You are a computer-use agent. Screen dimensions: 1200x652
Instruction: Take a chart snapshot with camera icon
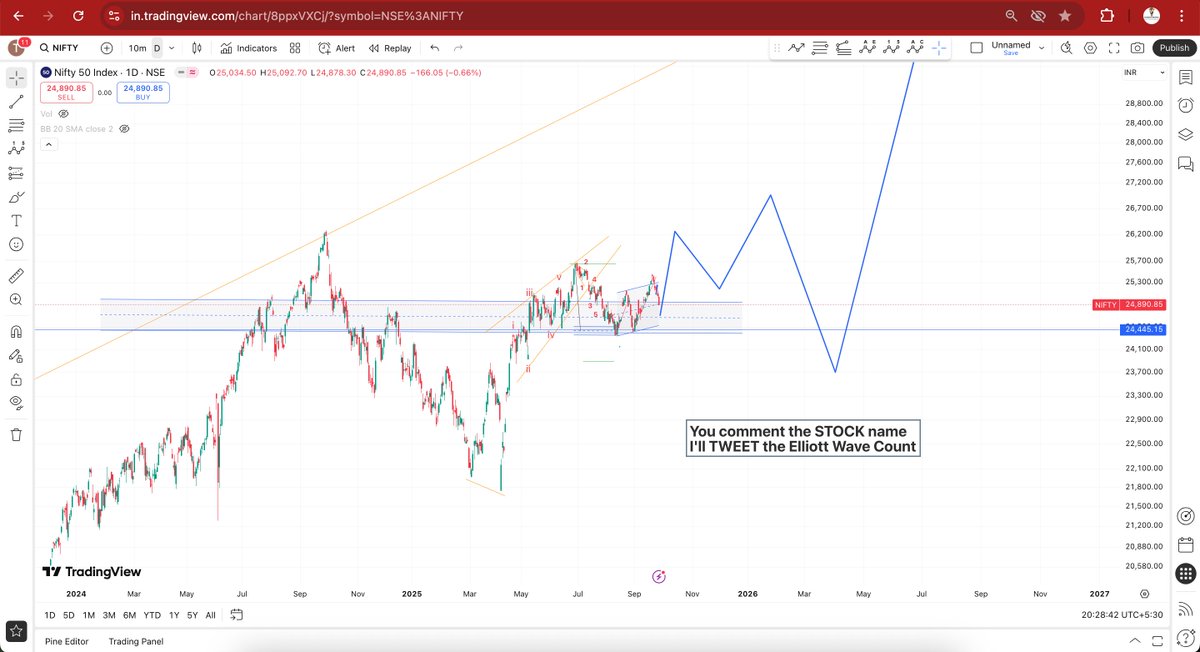tap(1138, 48)
